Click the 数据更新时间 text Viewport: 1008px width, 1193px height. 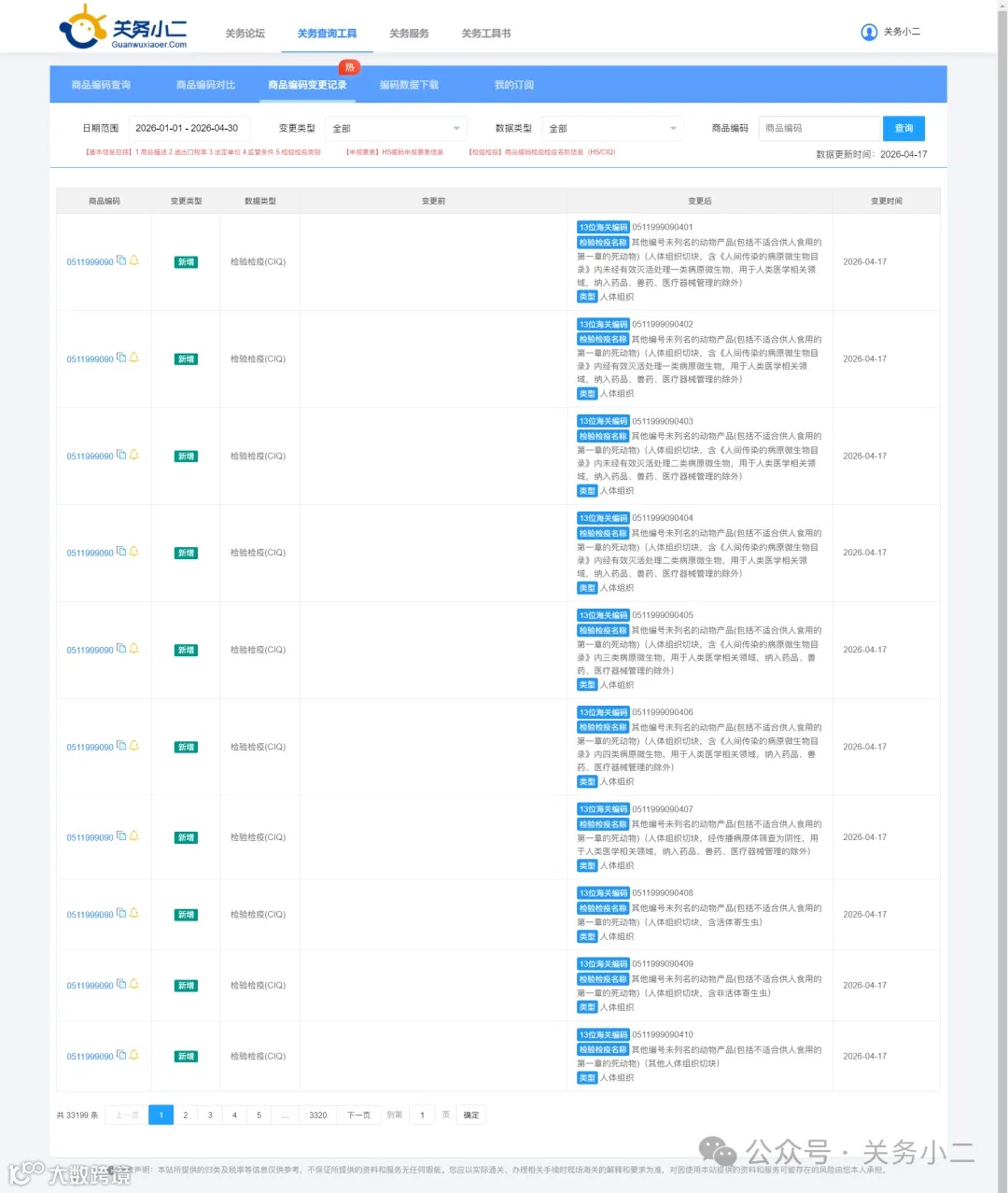pyautogui.click(x=872, y=154)
